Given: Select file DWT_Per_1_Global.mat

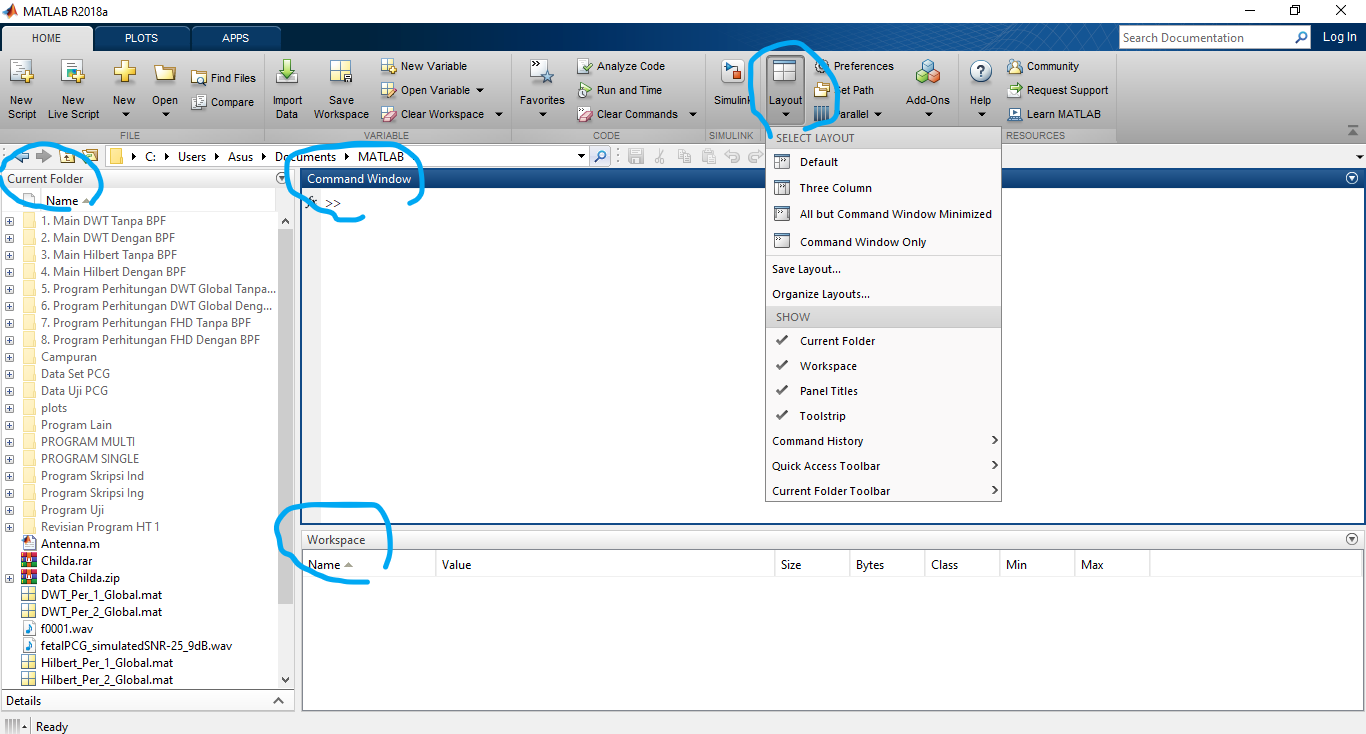Looking at the screenshot, I should 101,595.
